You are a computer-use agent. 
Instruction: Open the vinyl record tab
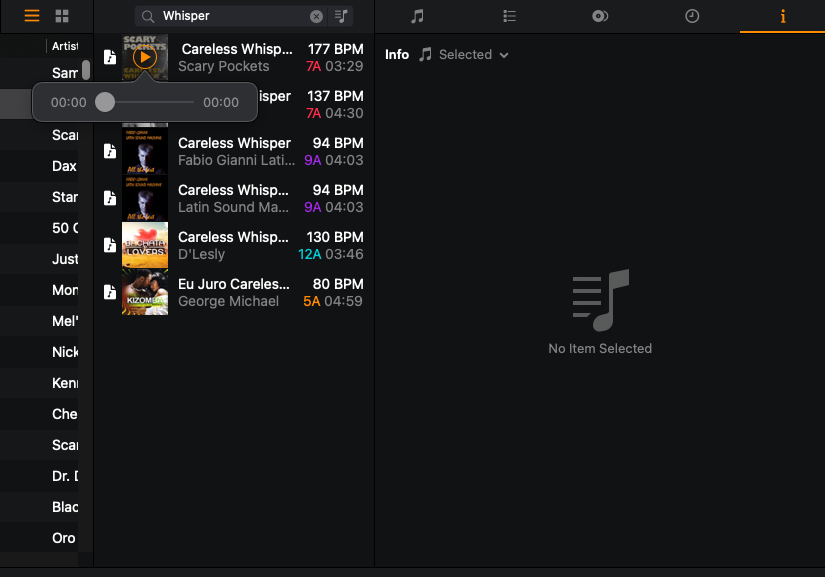click(600, 16)
